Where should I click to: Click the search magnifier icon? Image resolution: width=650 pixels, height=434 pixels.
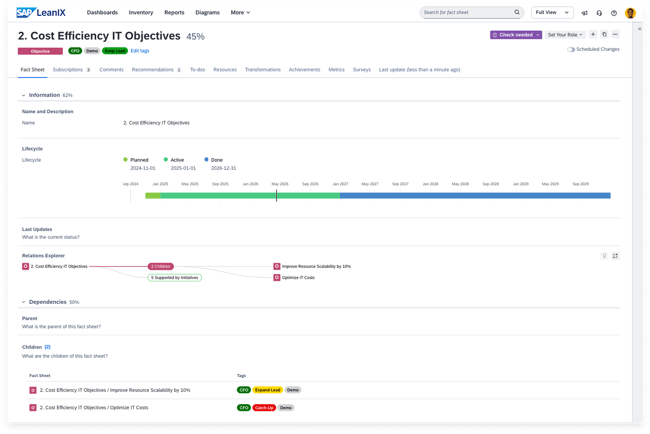click(517, 12)
